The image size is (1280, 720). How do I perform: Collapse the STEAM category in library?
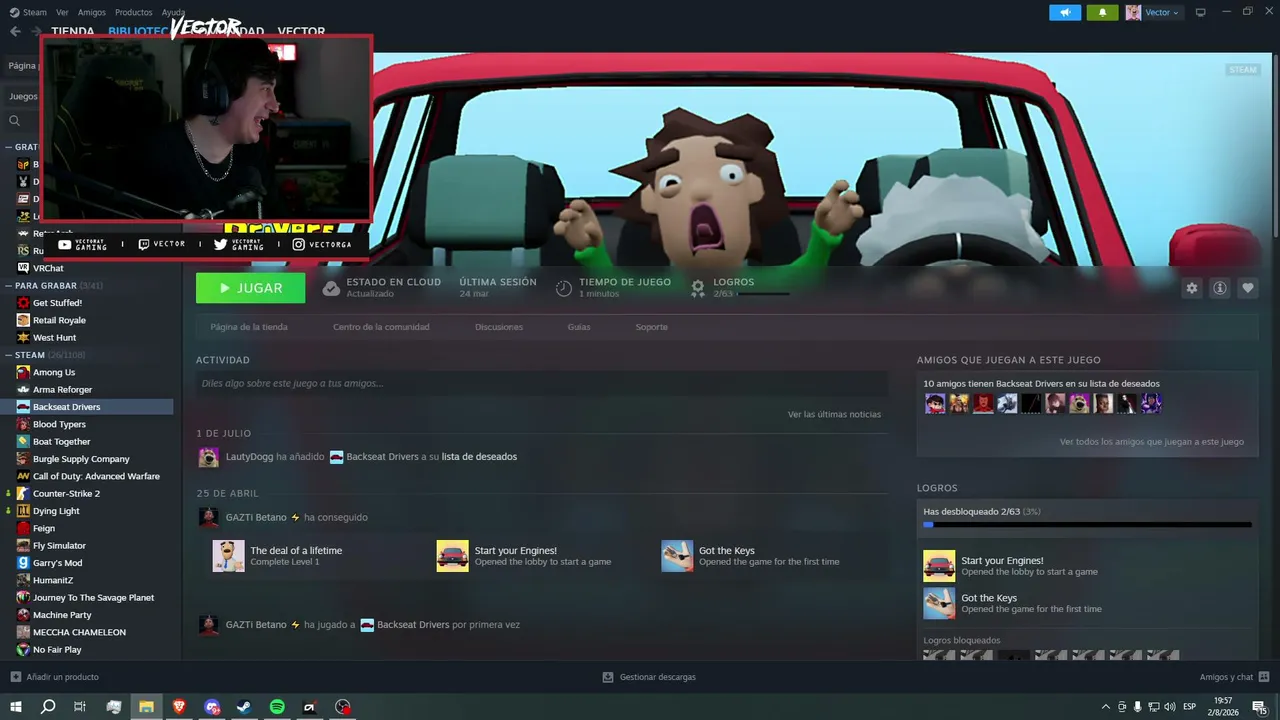(x=9, y=355)
